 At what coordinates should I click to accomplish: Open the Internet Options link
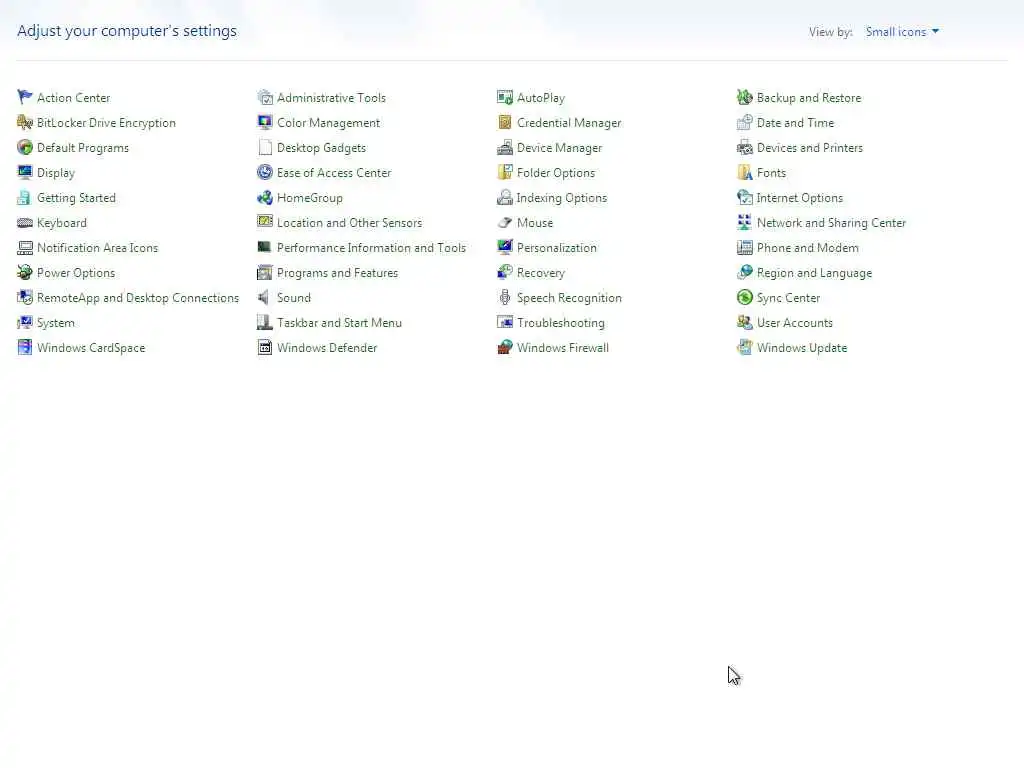(x=799, y=198)
